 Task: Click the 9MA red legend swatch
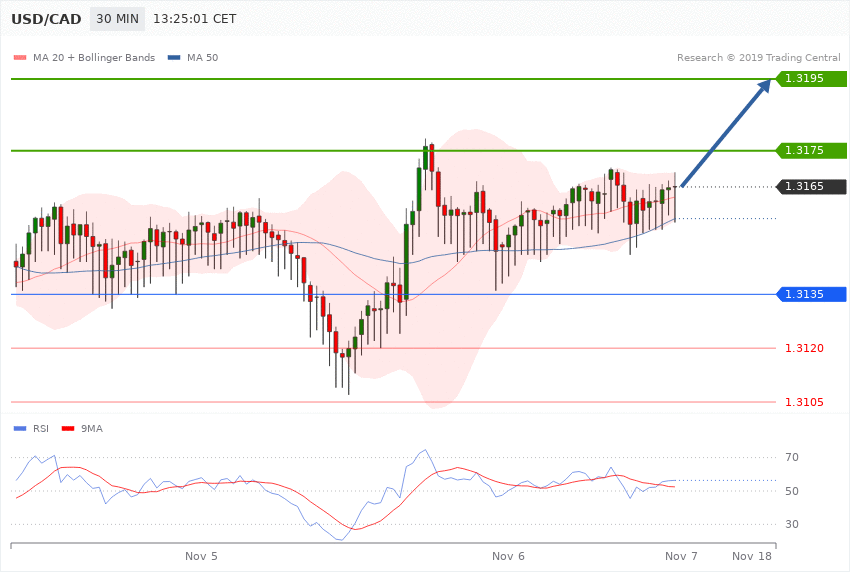pos(68,429)
